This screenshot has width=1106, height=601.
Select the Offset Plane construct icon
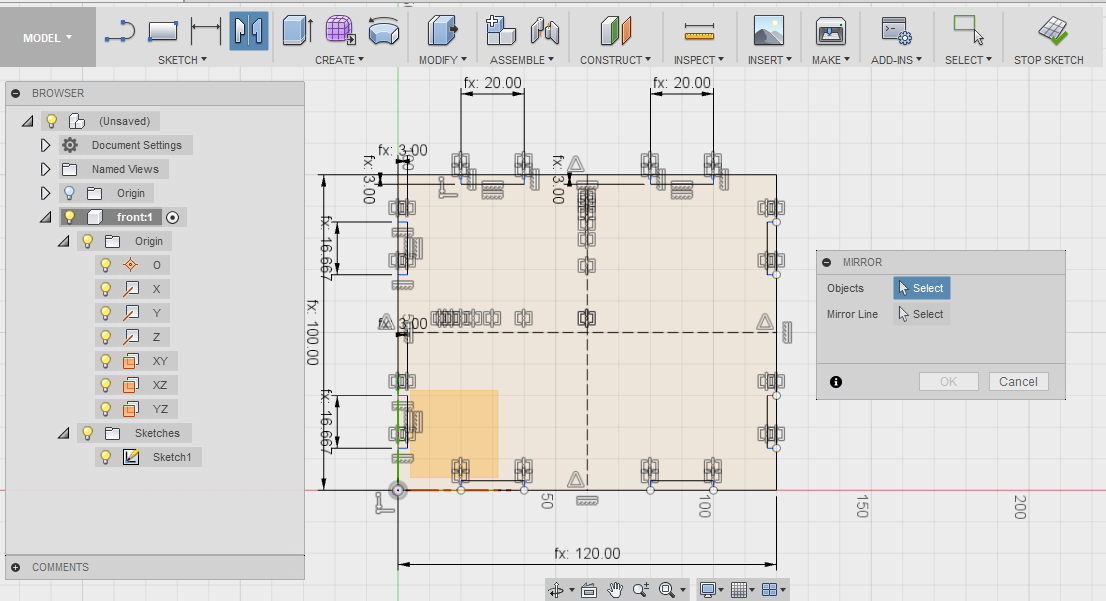click(x=616, y=32)
